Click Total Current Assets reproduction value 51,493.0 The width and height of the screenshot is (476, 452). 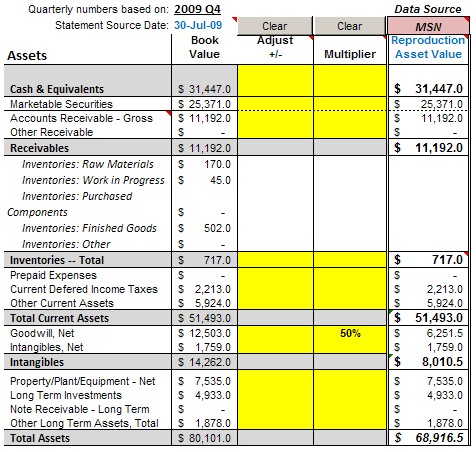428,318
